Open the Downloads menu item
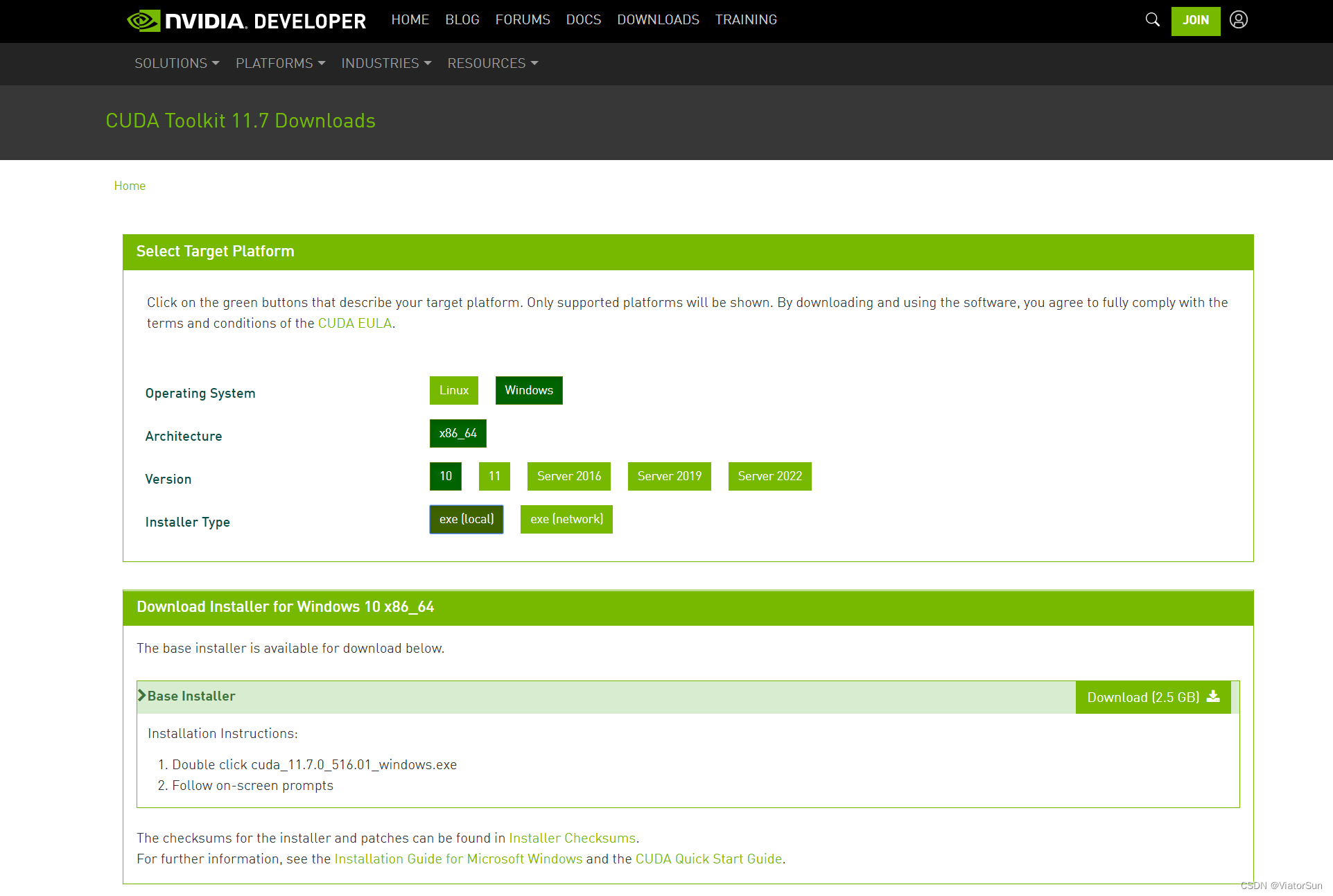This screenshot has width=1333, height=896. click(658, 19)
